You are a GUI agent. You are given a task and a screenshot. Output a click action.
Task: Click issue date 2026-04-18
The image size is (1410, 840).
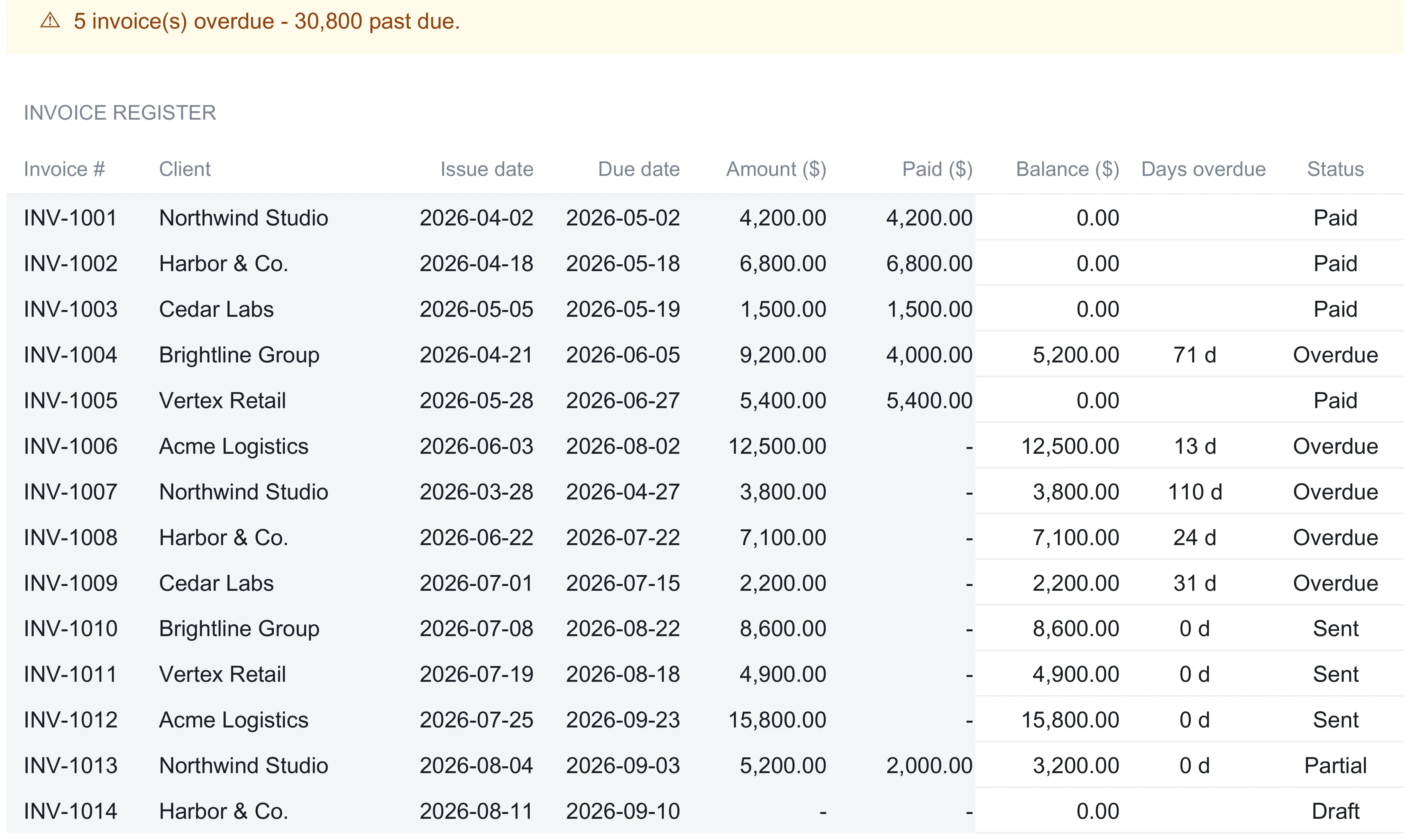pyautogui.click(x=477, y=264)
